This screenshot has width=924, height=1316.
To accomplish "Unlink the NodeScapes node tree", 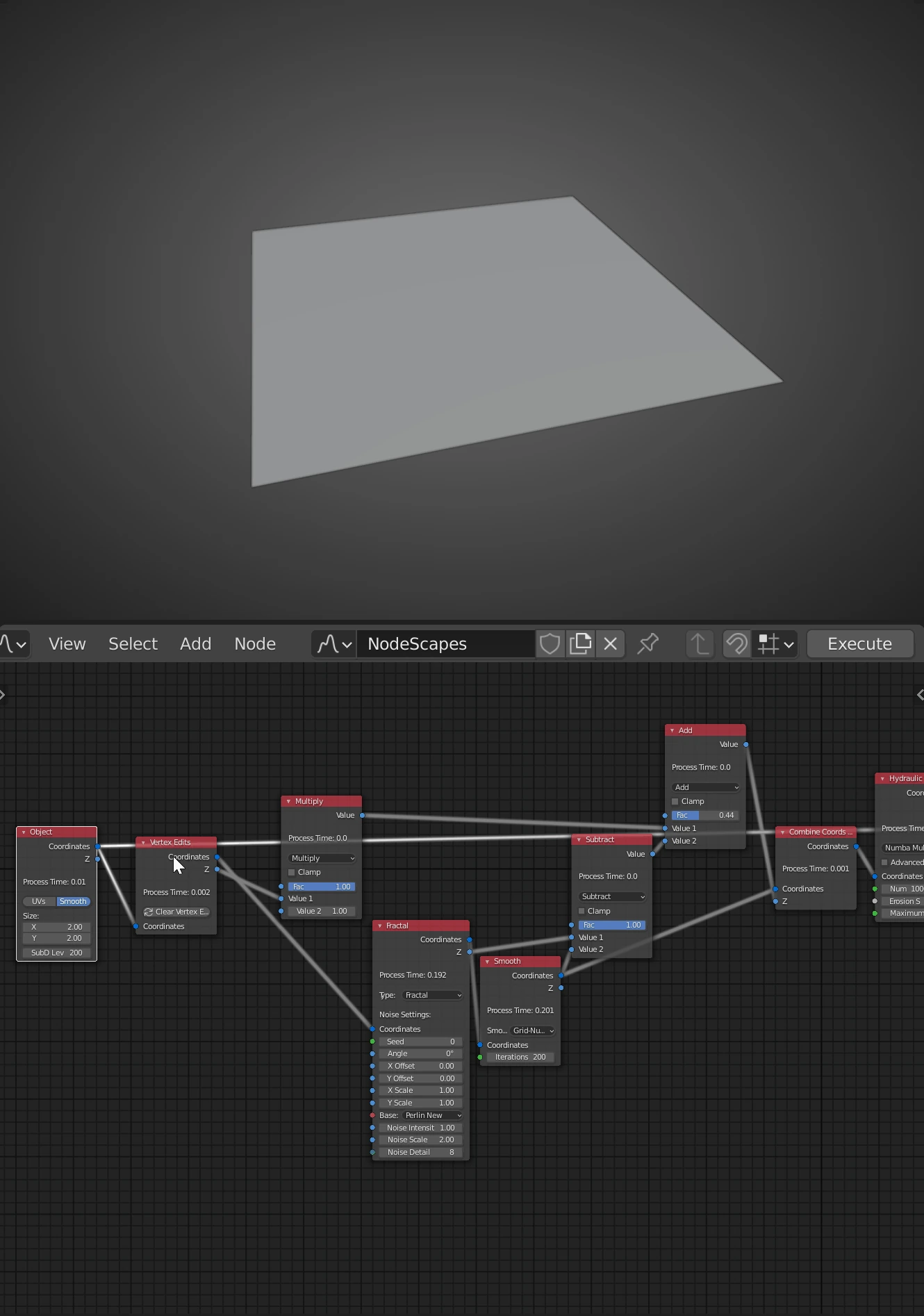I will pos(611,644).
